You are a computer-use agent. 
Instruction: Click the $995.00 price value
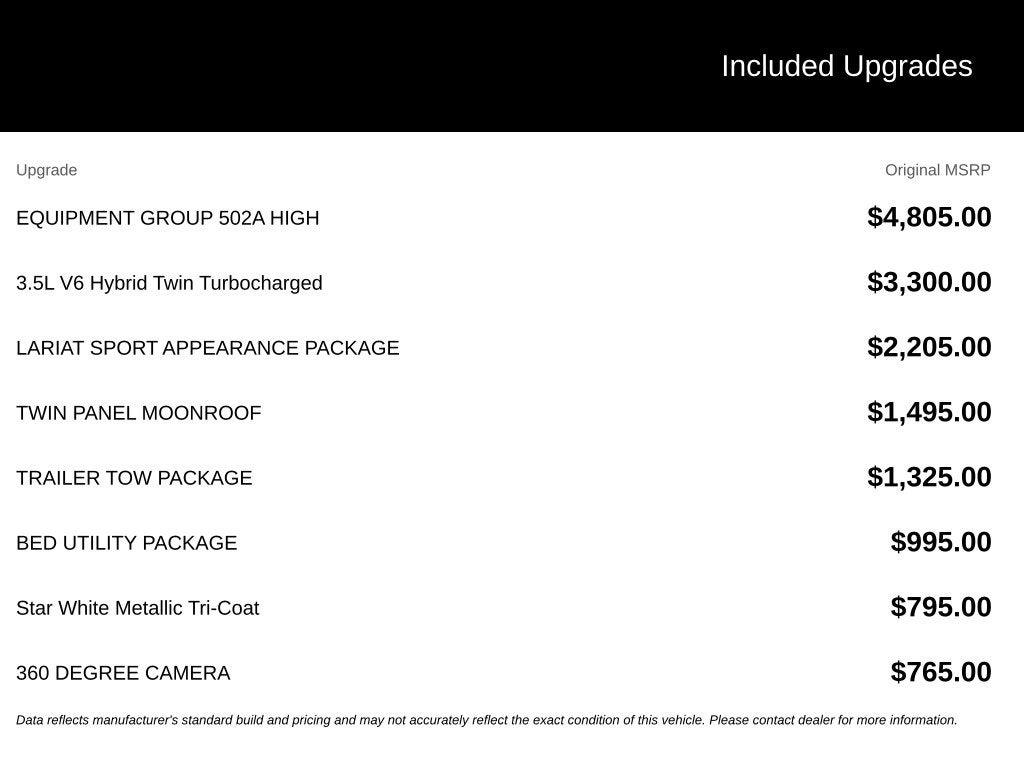pos(940,542)
